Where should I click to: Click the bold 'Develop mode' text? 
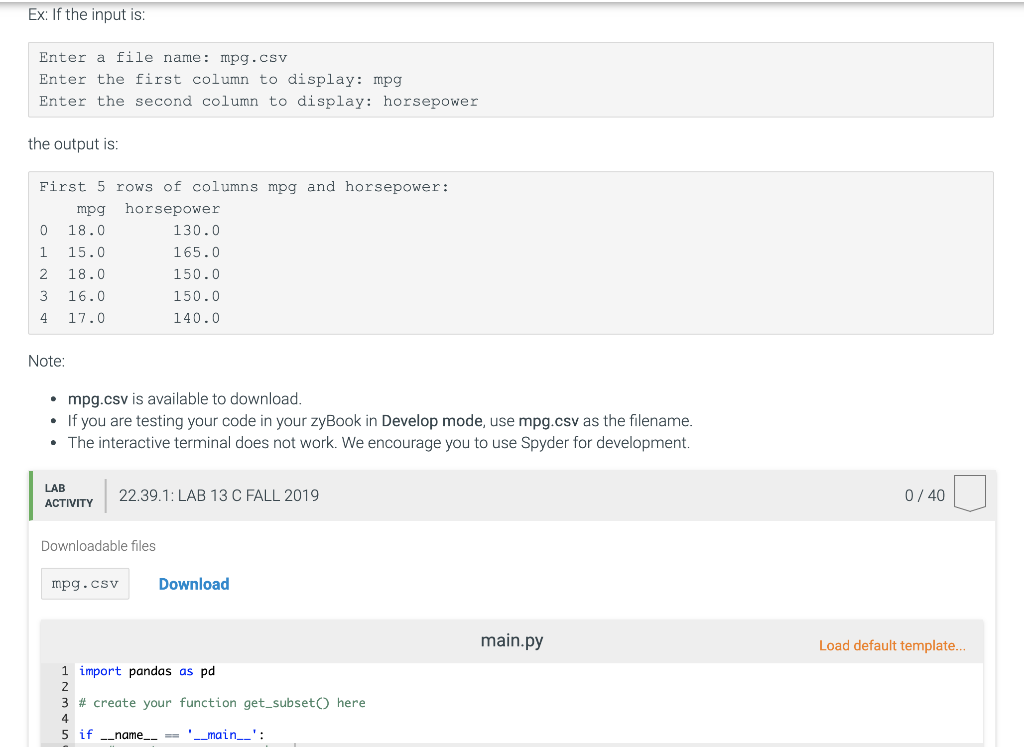click(432, 421)
